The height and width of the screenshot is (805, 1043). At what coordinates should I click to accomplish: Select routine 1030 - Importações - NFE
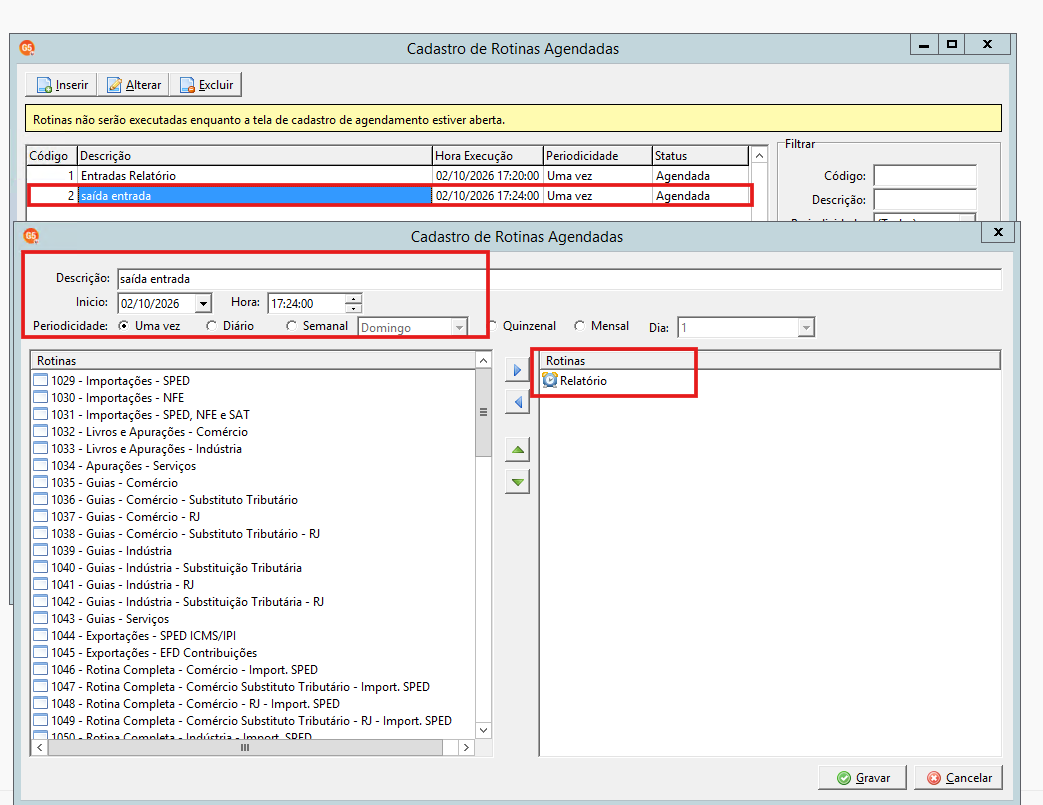[x=109, y=398]
